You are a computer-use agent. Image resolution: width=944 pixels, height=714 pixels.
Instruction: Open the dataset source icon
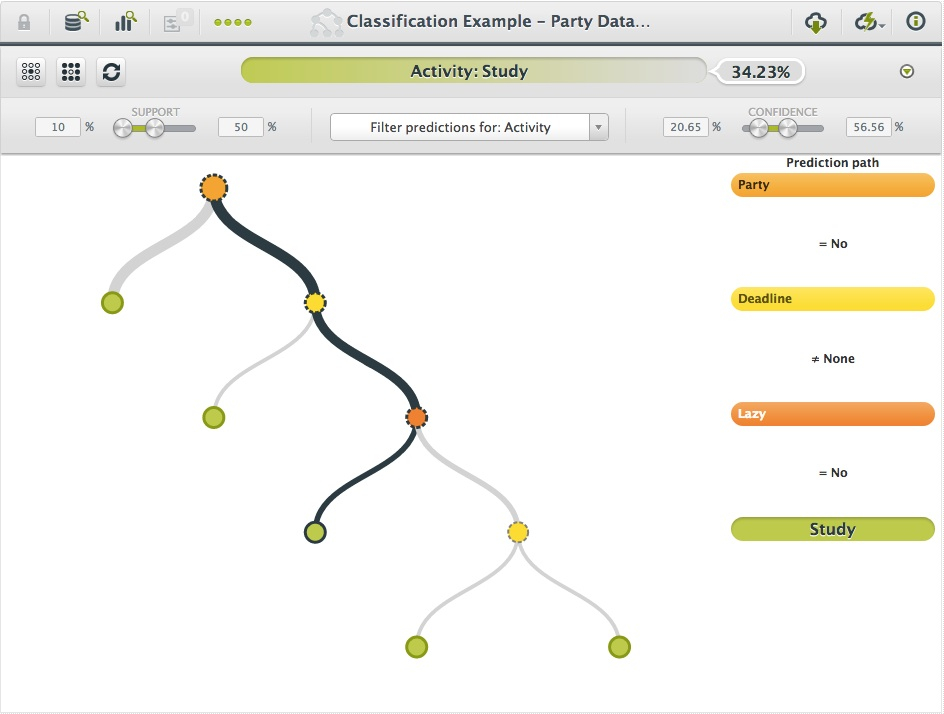(76, 21)
